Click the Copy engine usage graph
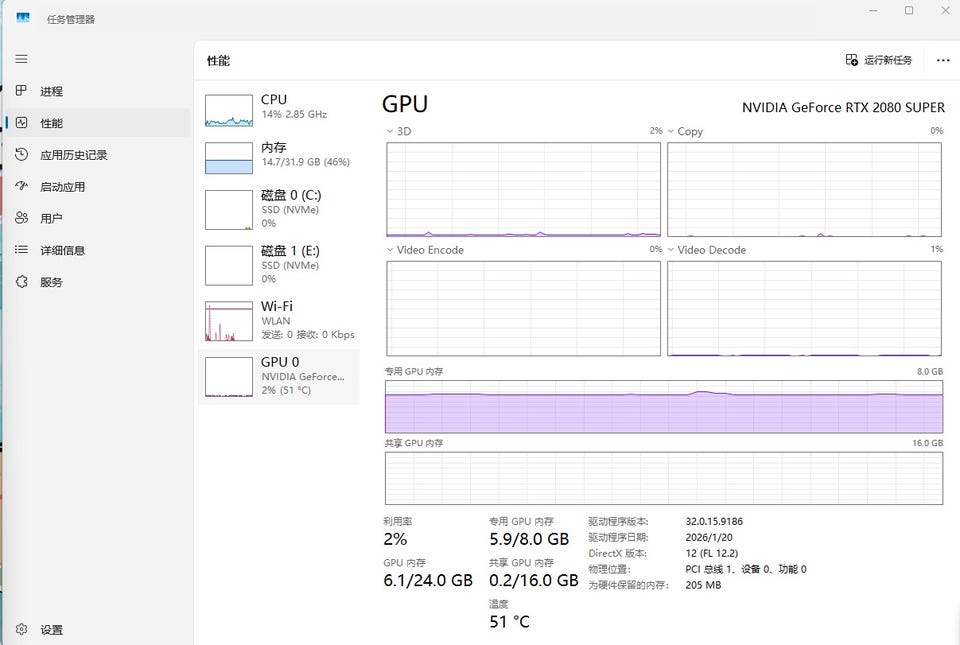Screen dimensions: 960x645 pos(804,190)
